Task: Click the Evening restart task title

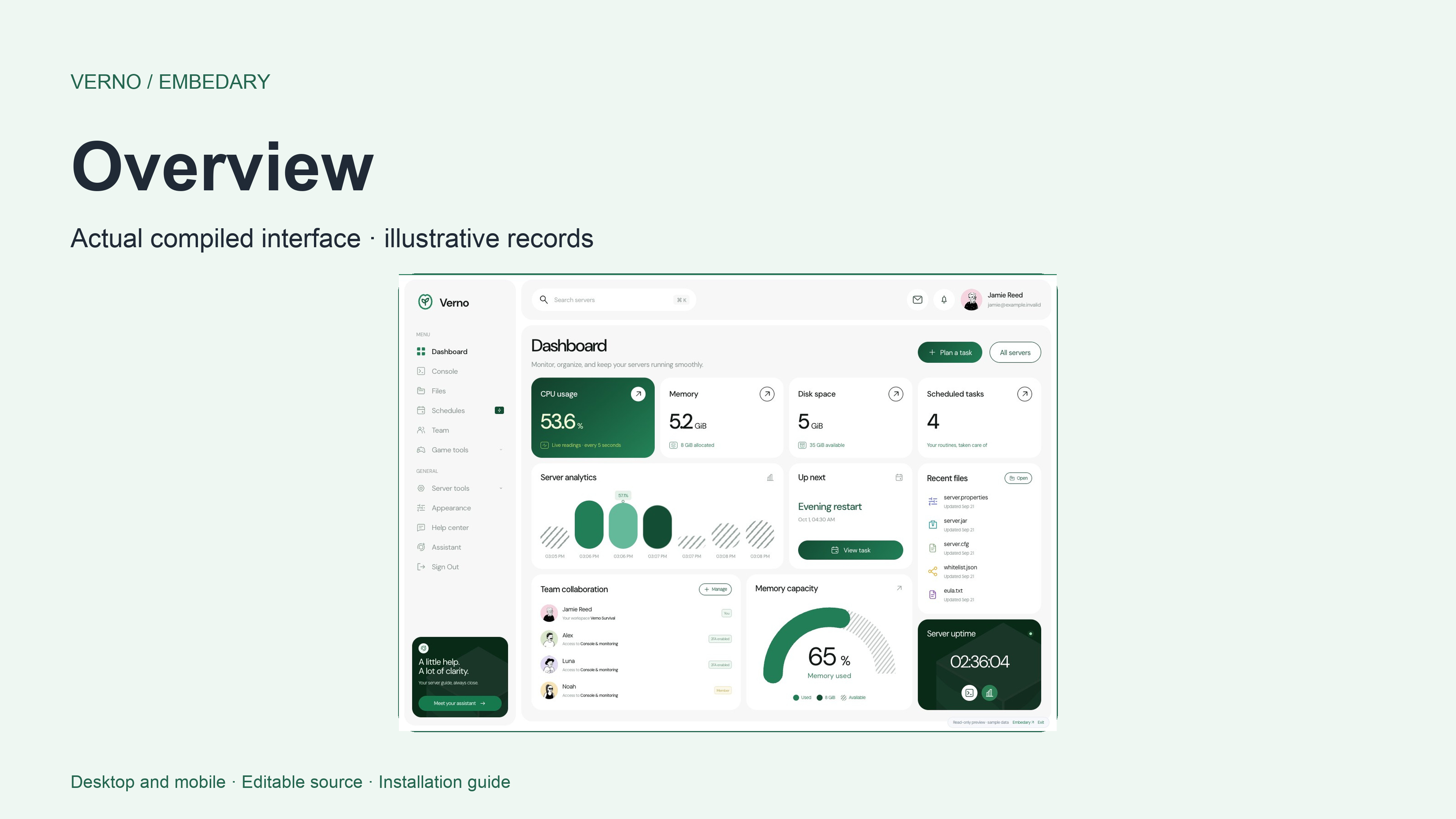Action: [830, 507]
